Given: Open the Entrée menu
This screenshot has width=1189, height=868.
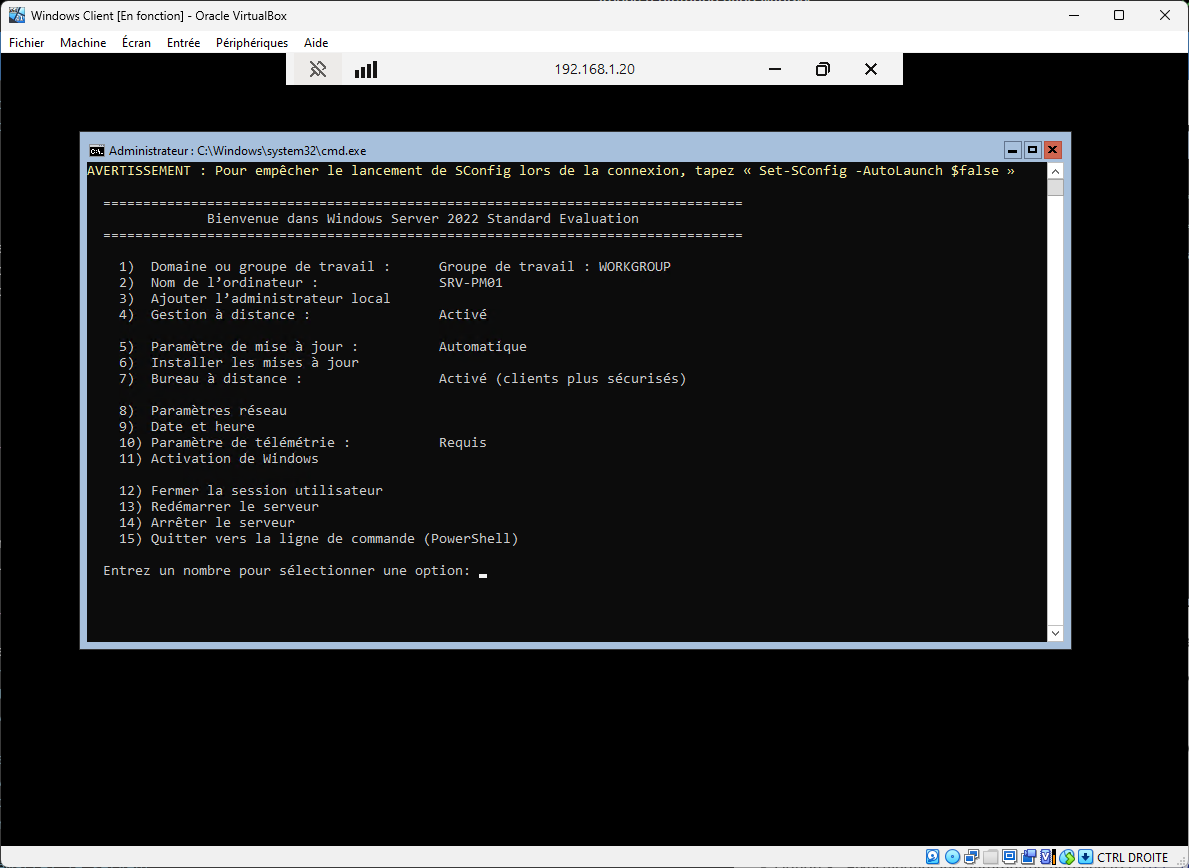Looking at the screenshot, I should (184, 42).
